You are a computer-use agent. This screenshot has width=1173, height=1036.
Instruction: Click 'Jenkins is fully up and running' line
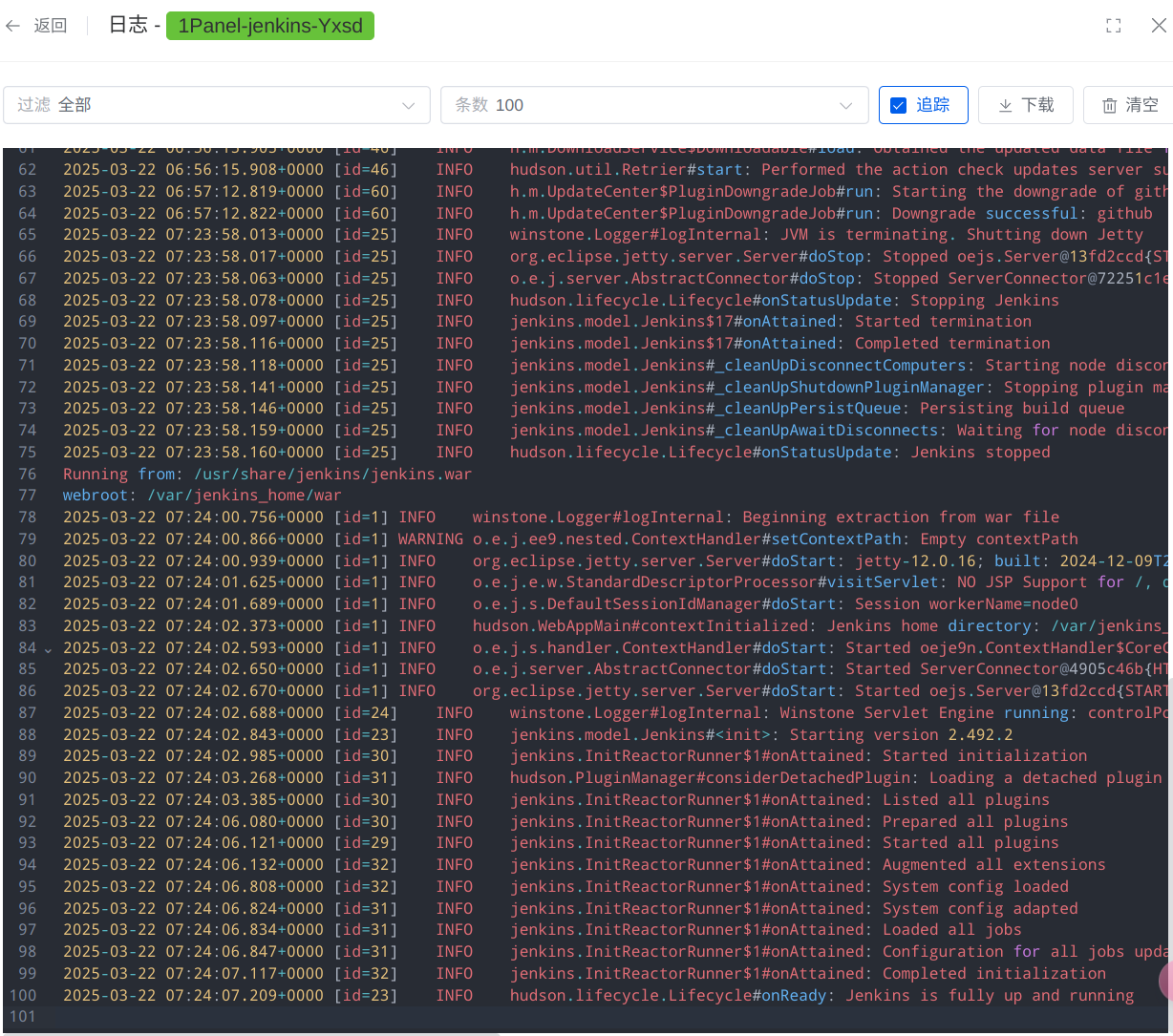point(599,996)
